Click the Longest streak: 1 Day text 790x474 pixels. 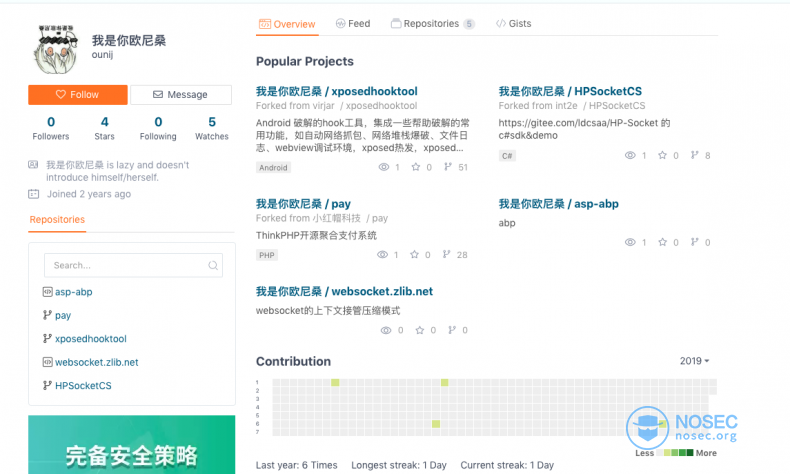(x=399, y=465)
